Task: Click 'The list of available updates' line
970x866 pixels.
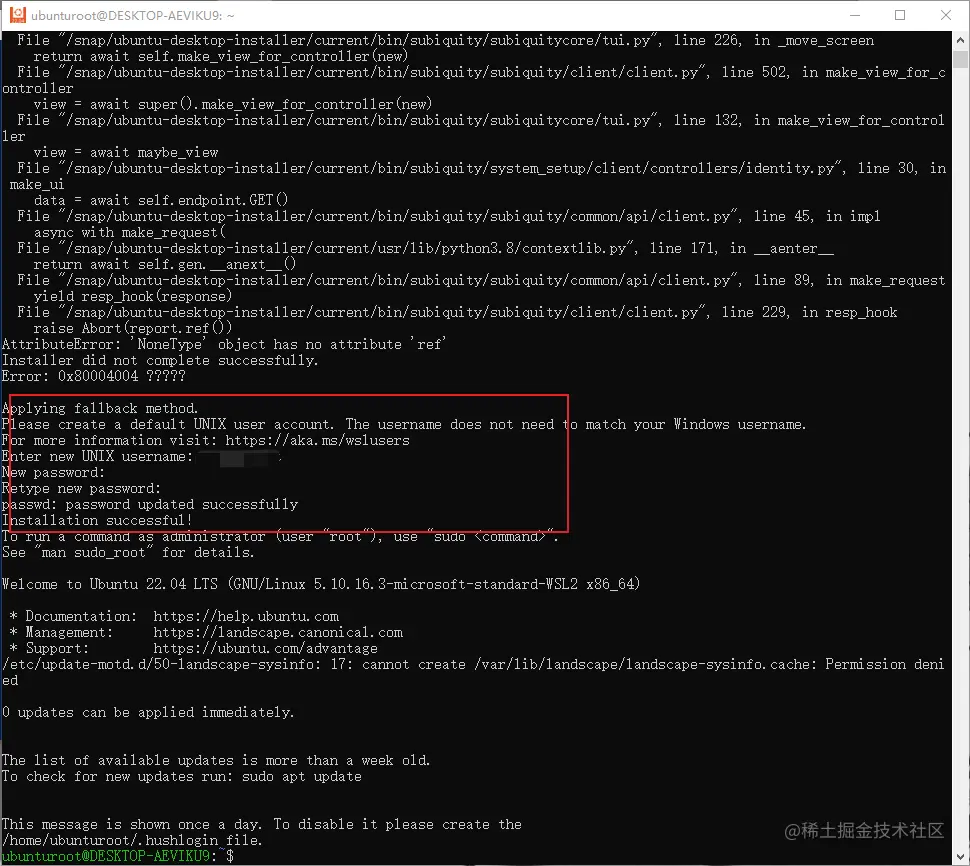Action: [x=216, y=761]
